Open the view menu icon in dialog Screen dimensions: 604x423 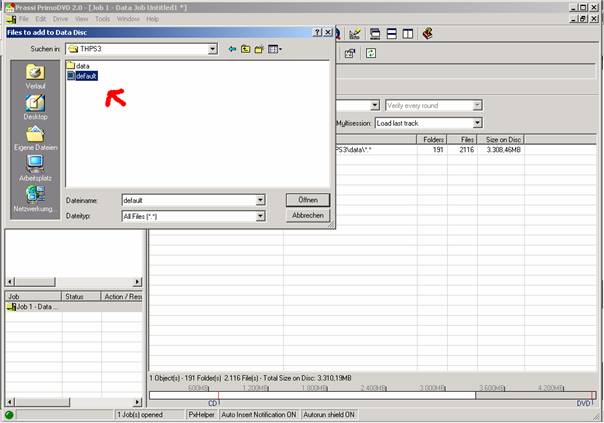pyautogui.click(x=274, y=48)
